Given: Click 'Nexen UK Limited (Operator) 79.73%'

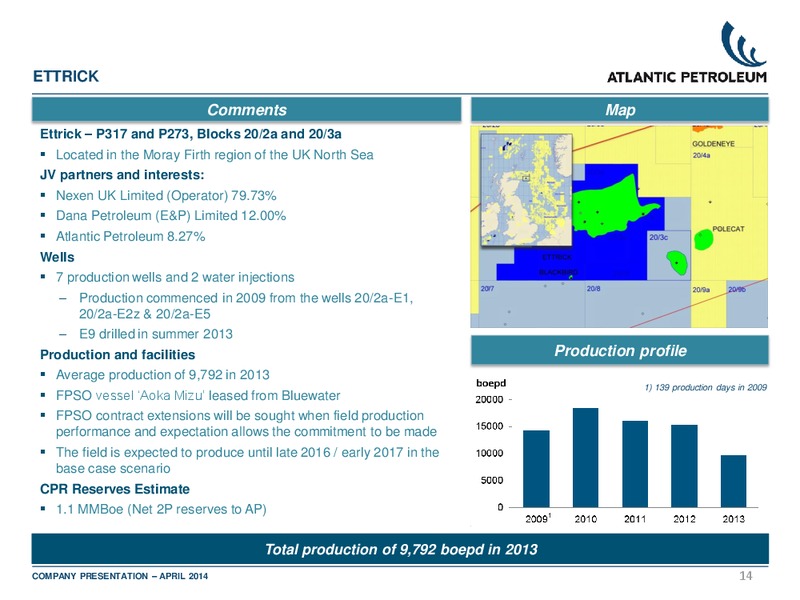Looking at the screenshot, I should tap(166, 195).
